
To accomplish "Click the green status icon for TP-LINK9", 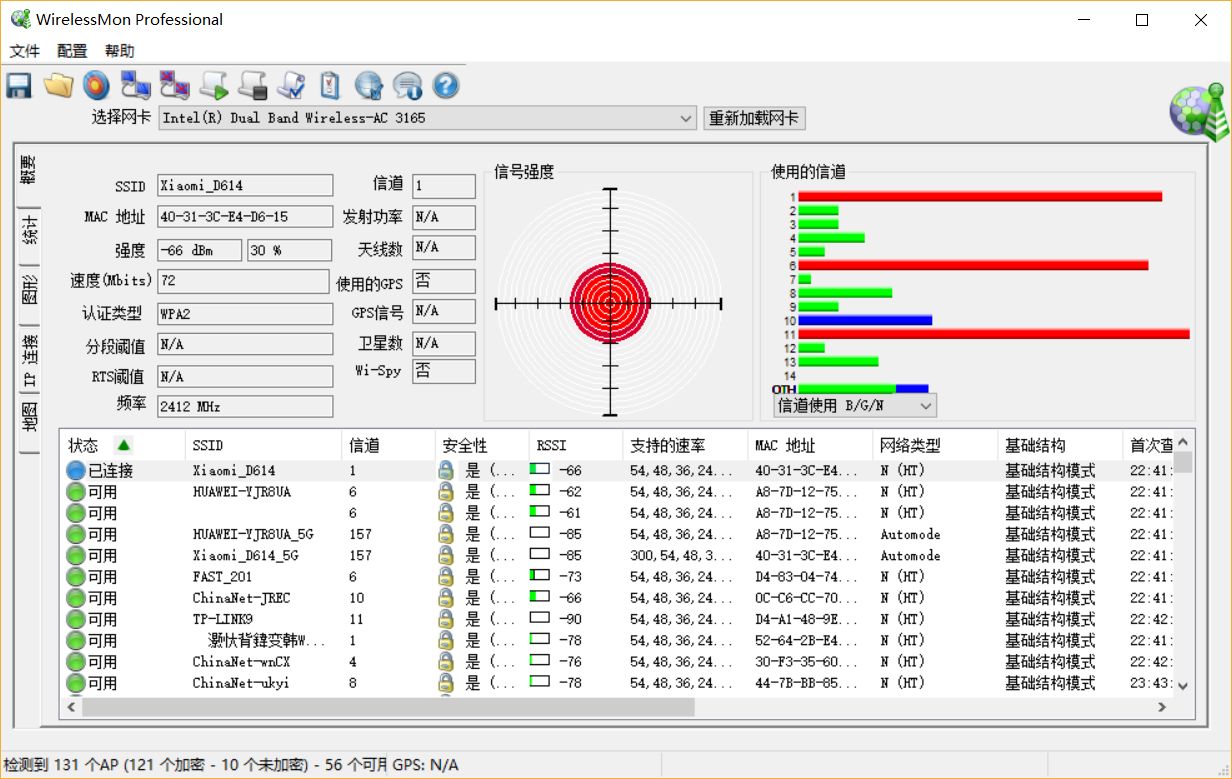I will [x=76, y=619].
